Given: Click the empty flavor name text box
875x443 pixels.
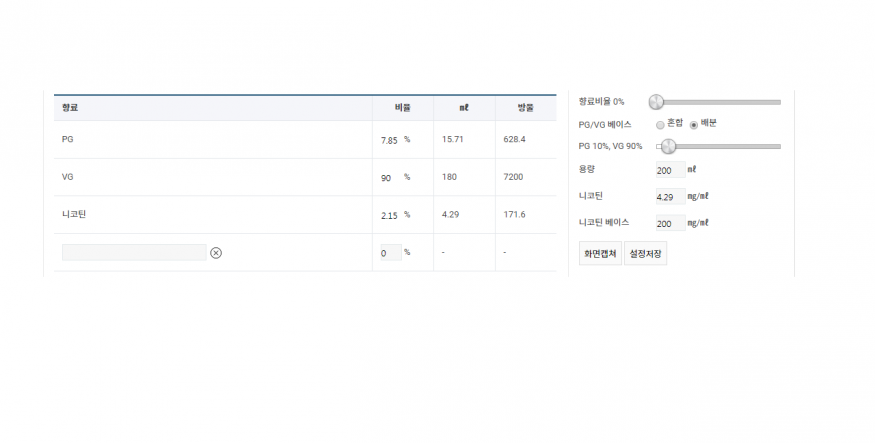Looking at the screenshot, I should 134,253.
